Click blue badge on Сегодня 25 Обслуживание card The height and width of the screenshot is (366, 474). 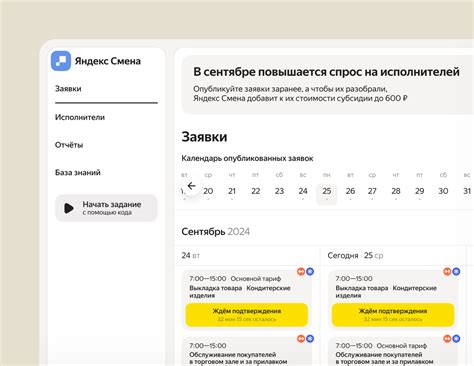[x=456, y=339]
